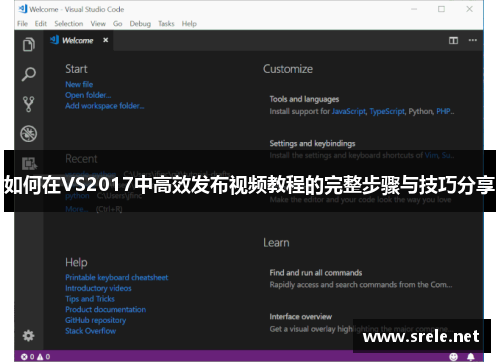This screenshot has width=500, height=362.
Task: Click the TypeScript language link
Action: tap(387, 111)
